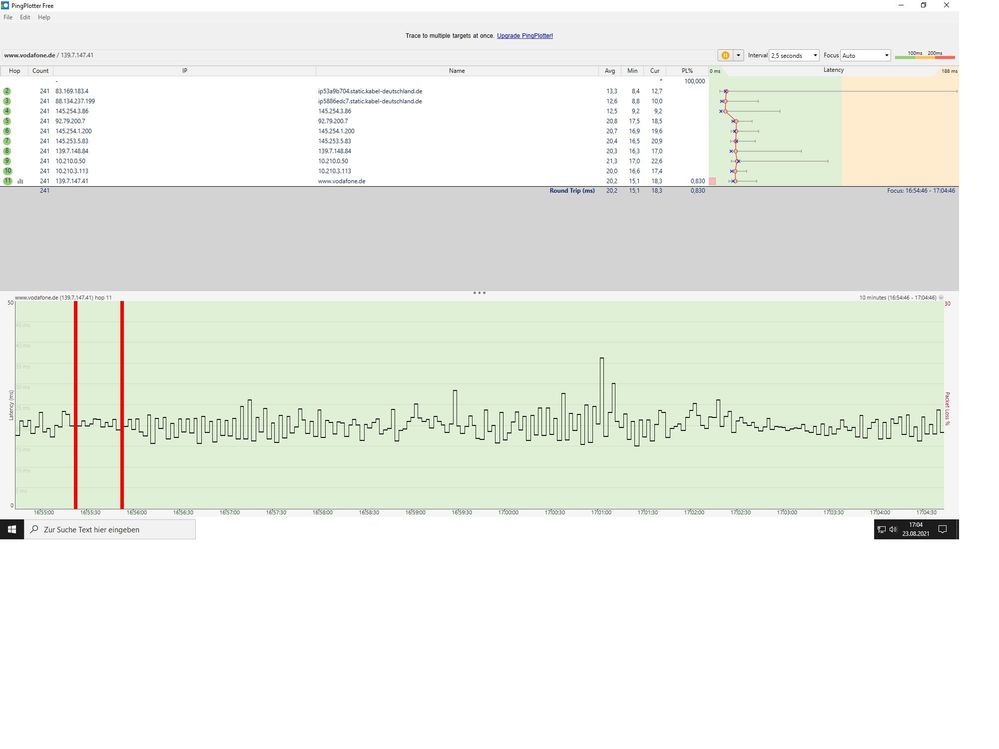Click the PingPlotter Free app icon in title bar
Image resolution: width=999 pixels, height=749 pixels.
coord(5,5)
